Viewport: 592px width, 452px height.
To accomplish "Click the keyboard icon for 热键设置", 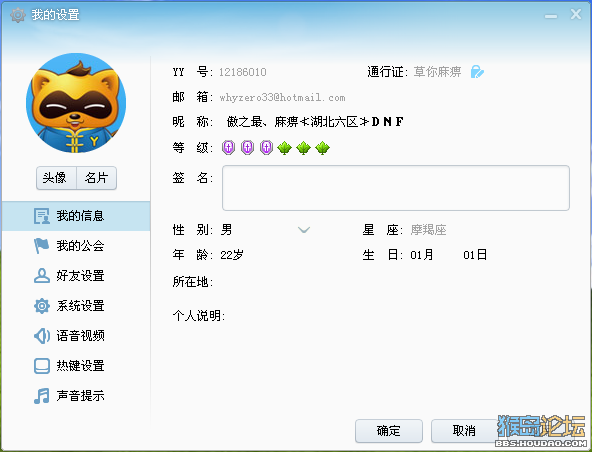I will (42, 366).
